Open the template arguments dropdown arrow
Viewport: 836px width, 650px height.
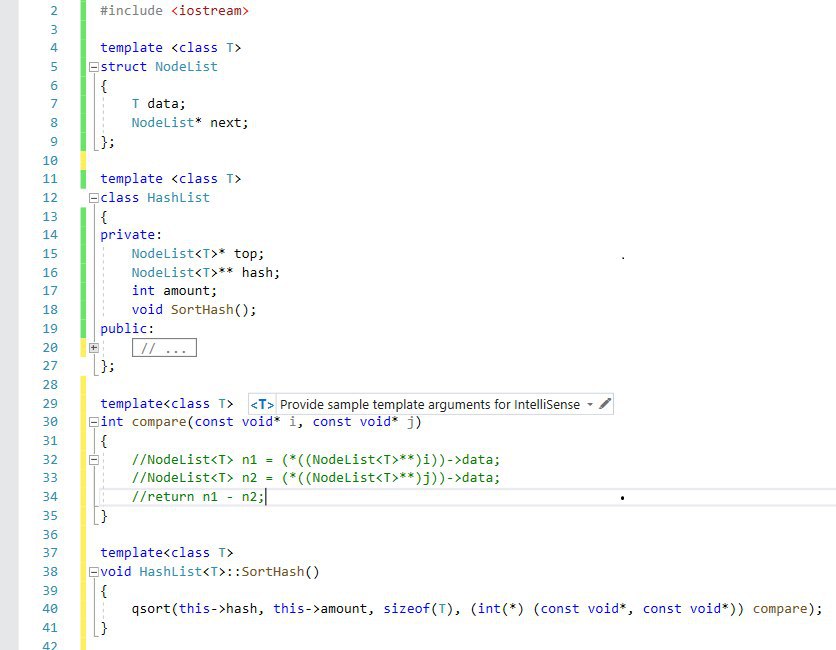[590, 404]
